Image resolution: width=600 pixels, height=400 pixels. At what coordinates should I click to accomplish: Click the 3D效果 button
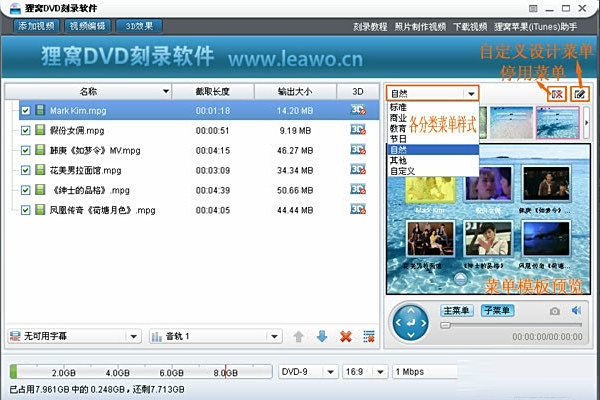(x=139, y=26)
